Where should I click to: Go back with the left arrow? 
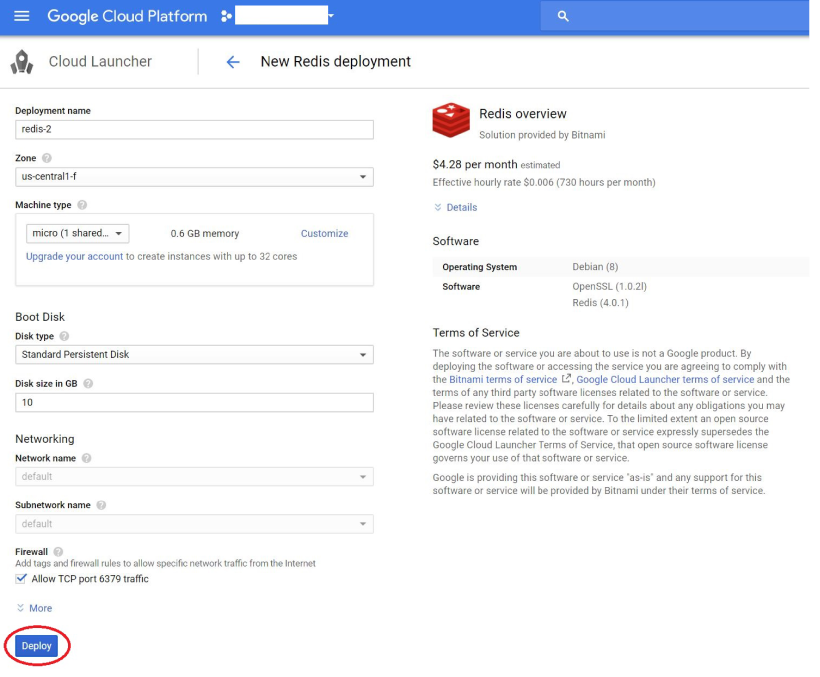233,62
